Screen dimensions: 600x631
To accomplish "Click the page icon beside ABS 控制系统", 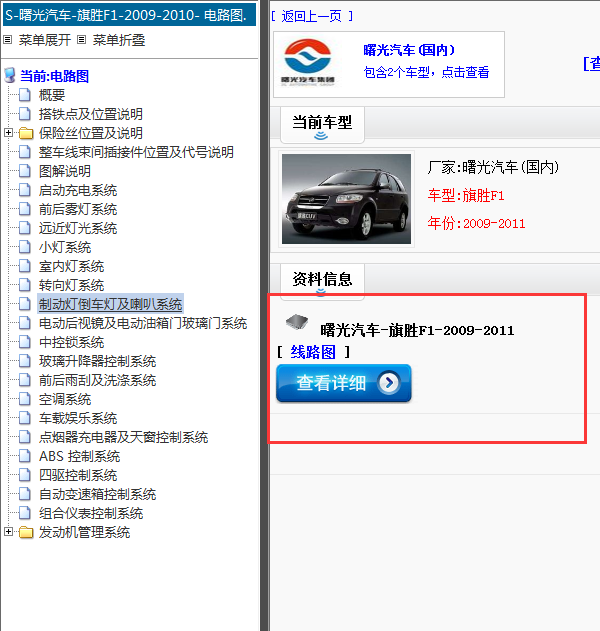I will click(x=25, y=456).
